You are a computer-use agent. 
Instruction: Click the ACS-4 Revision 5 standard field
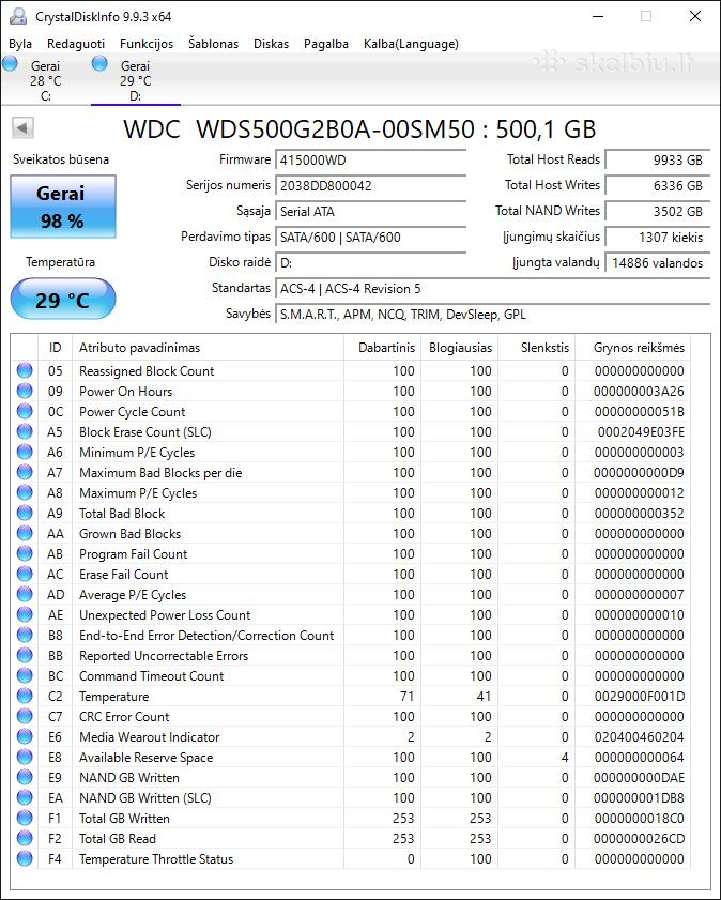[493, 289]
